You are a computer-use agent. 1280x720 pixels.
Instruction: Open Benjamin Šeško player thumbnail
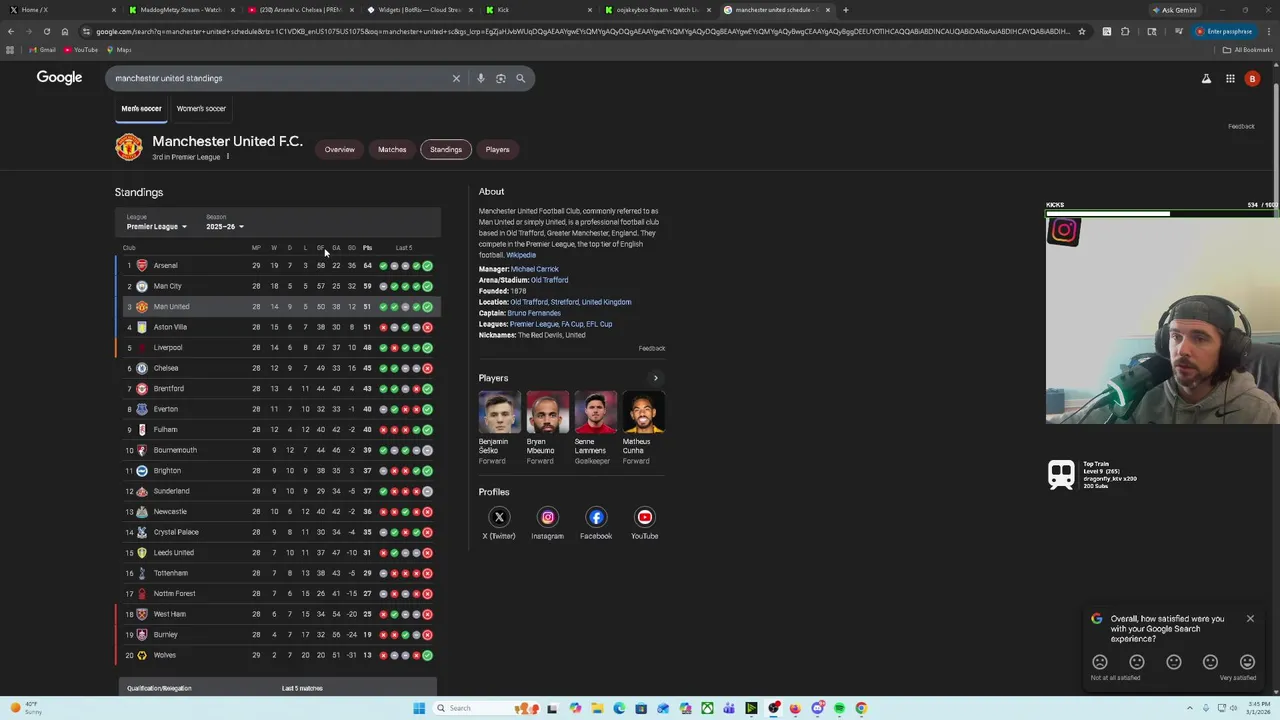tap(499, 412)
